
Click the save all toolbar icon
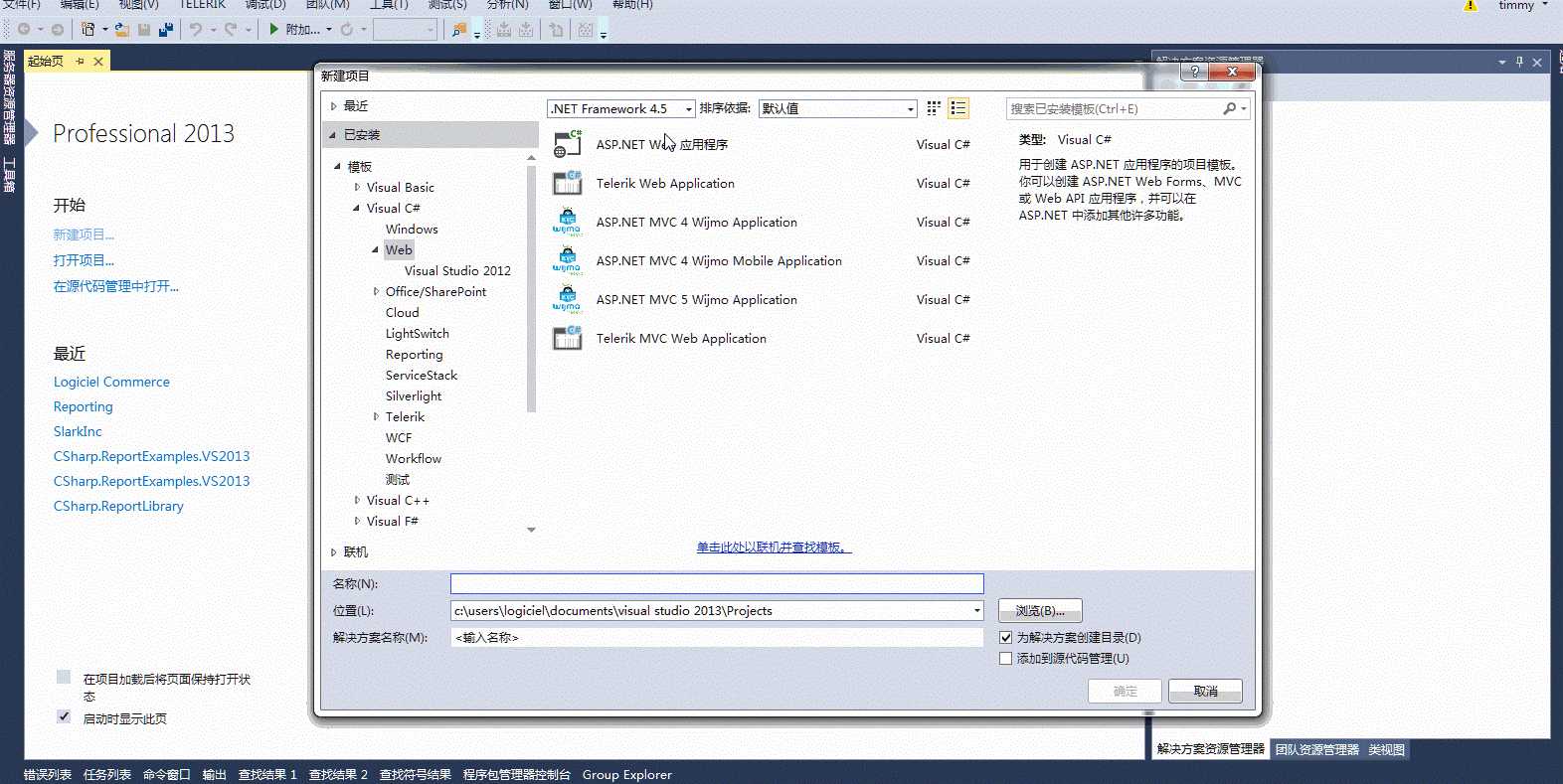[166, 30]
